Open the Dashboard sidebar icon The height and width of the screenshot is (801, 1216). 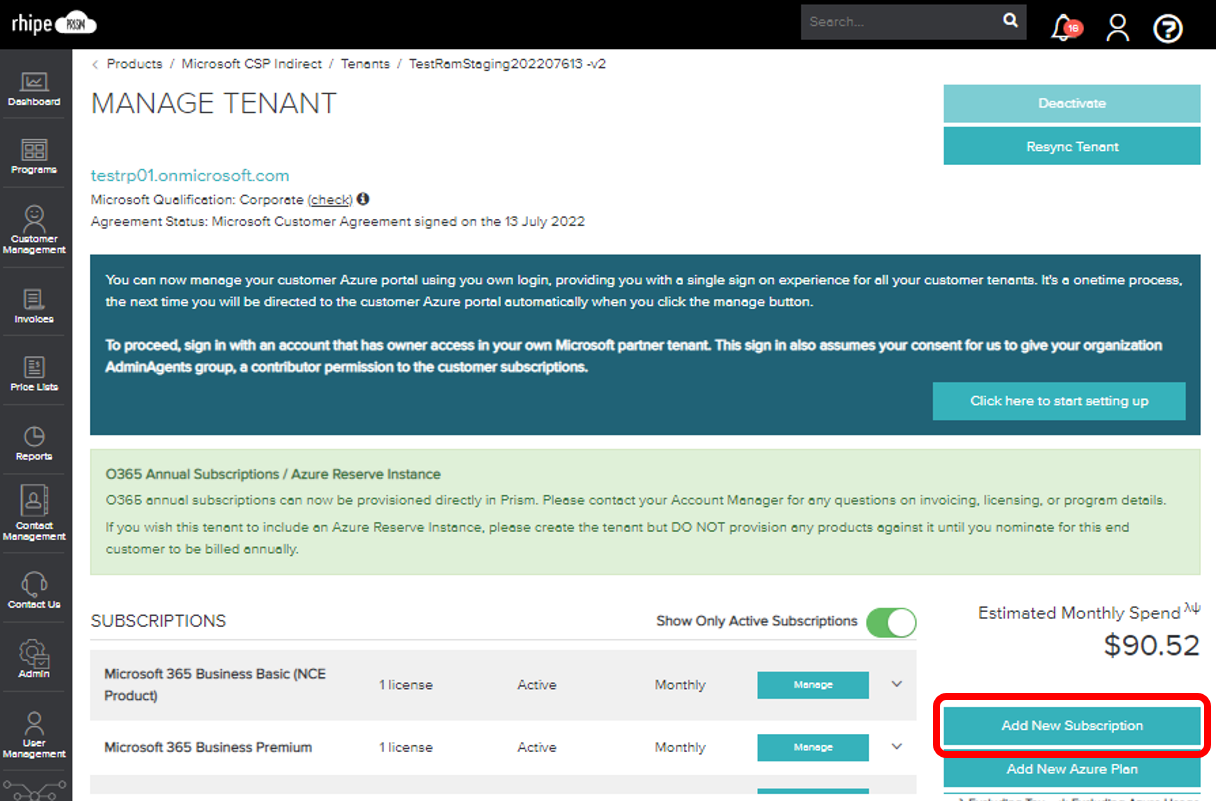click(x=34, y=88)
